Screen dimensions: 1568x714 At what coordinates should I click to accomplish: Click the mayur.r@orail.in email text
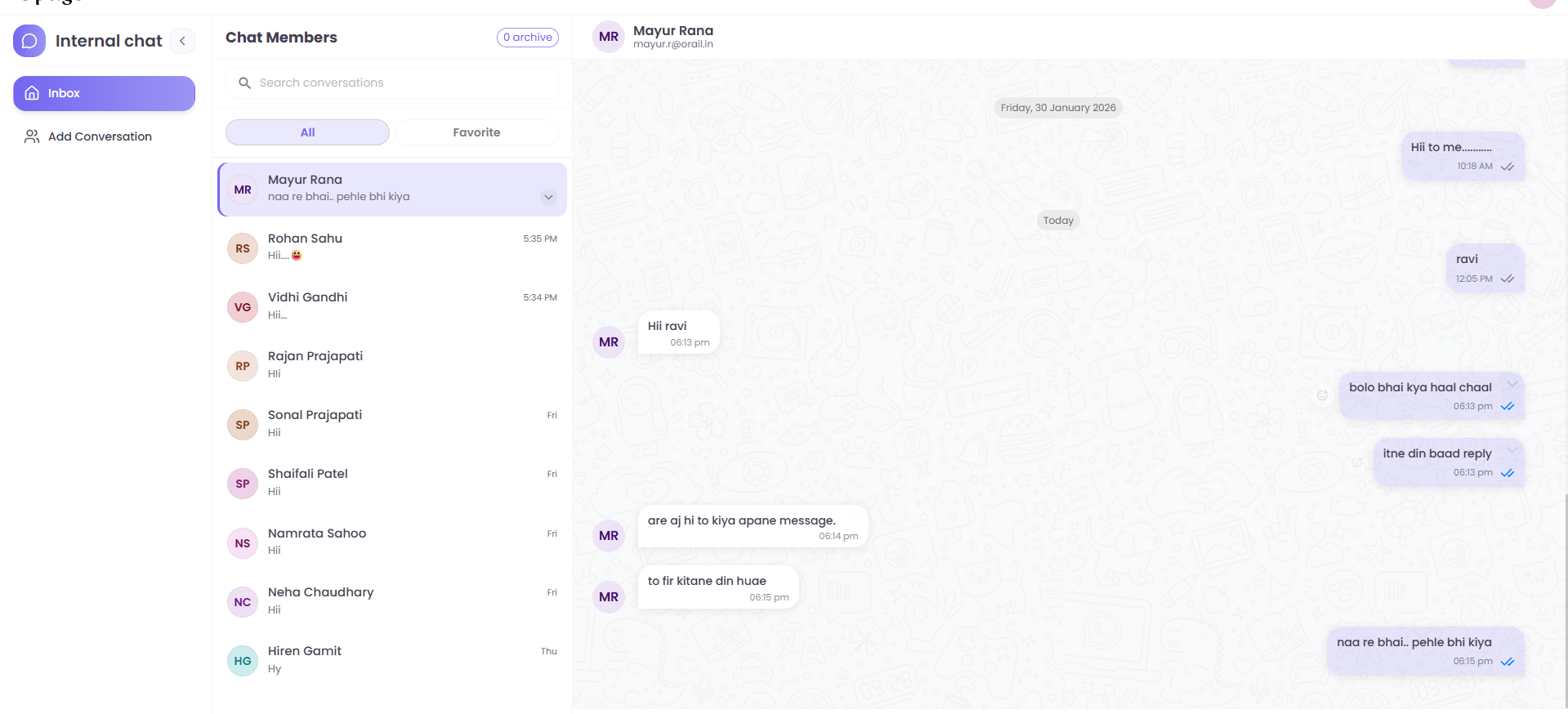click(x=672, y=45)
